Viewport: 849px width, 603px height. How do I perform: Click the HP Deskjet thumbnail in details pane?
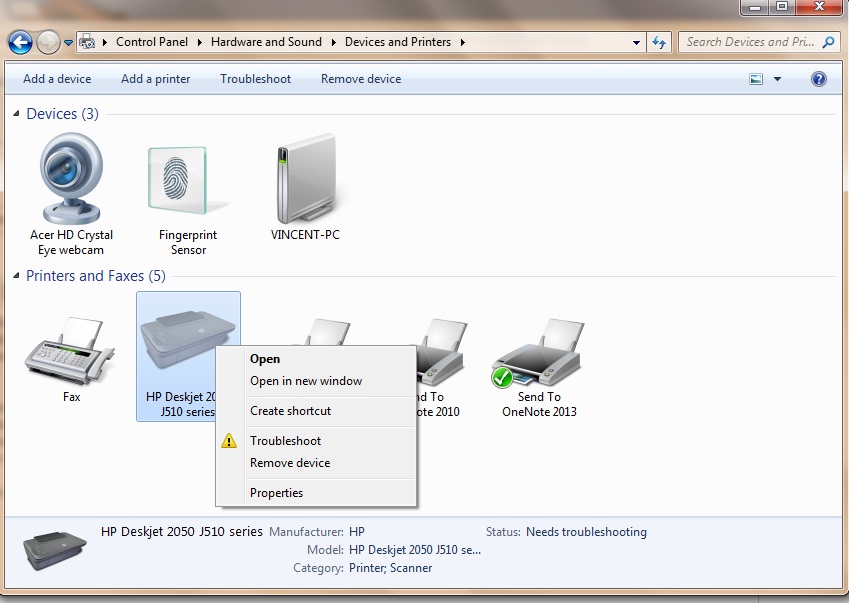pos(54,550)
